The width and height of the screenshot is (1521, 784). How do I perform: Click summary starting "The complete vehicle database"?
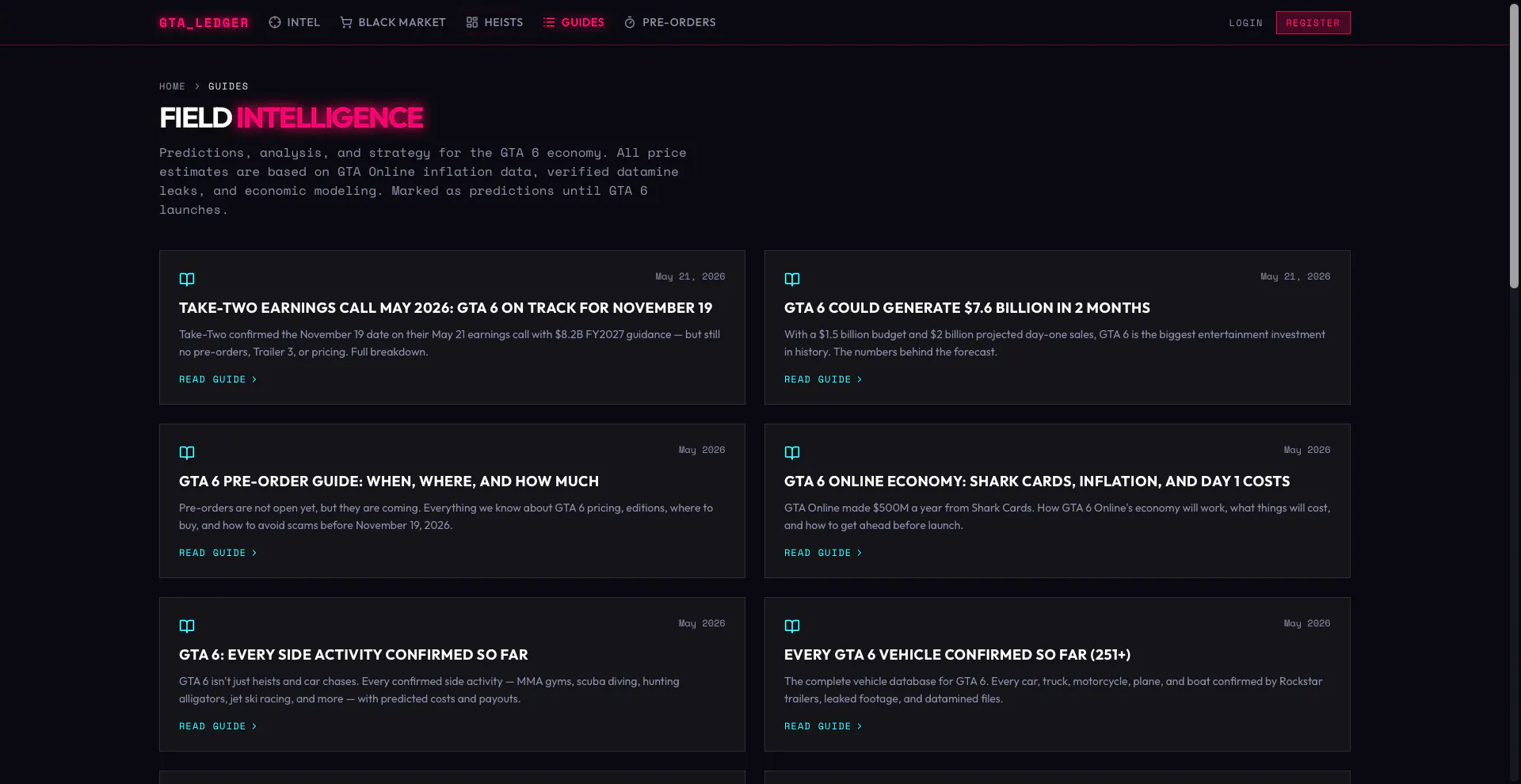point(1053,691)
